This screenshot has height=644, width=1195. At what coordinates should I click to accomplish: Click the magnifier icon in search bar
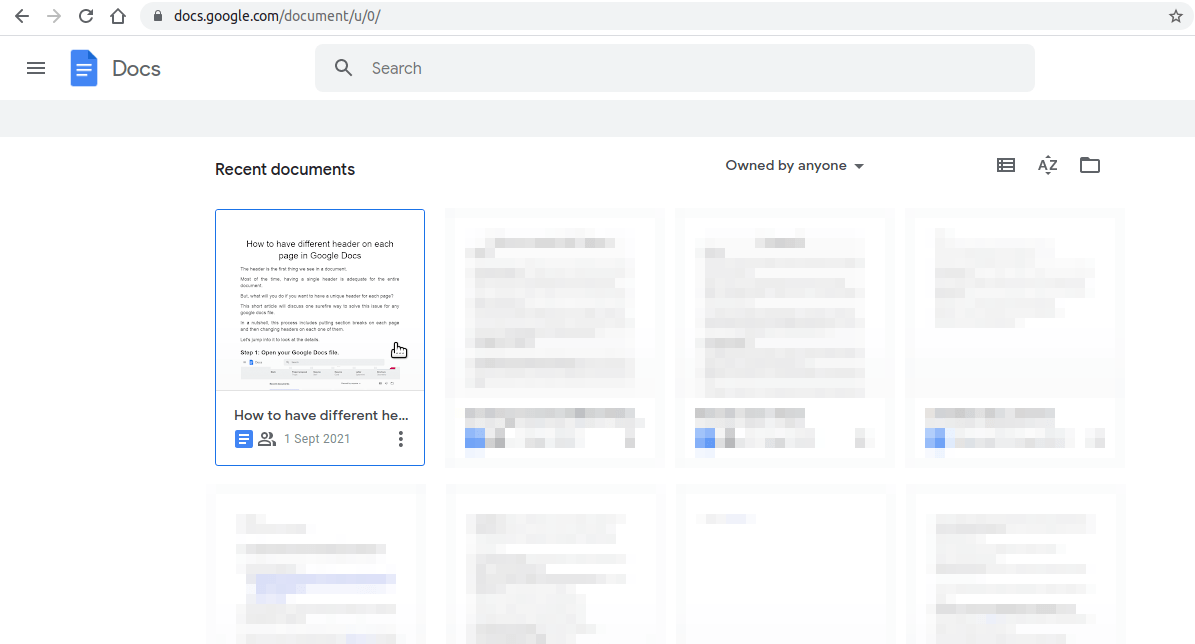click(x=344, y=68)
